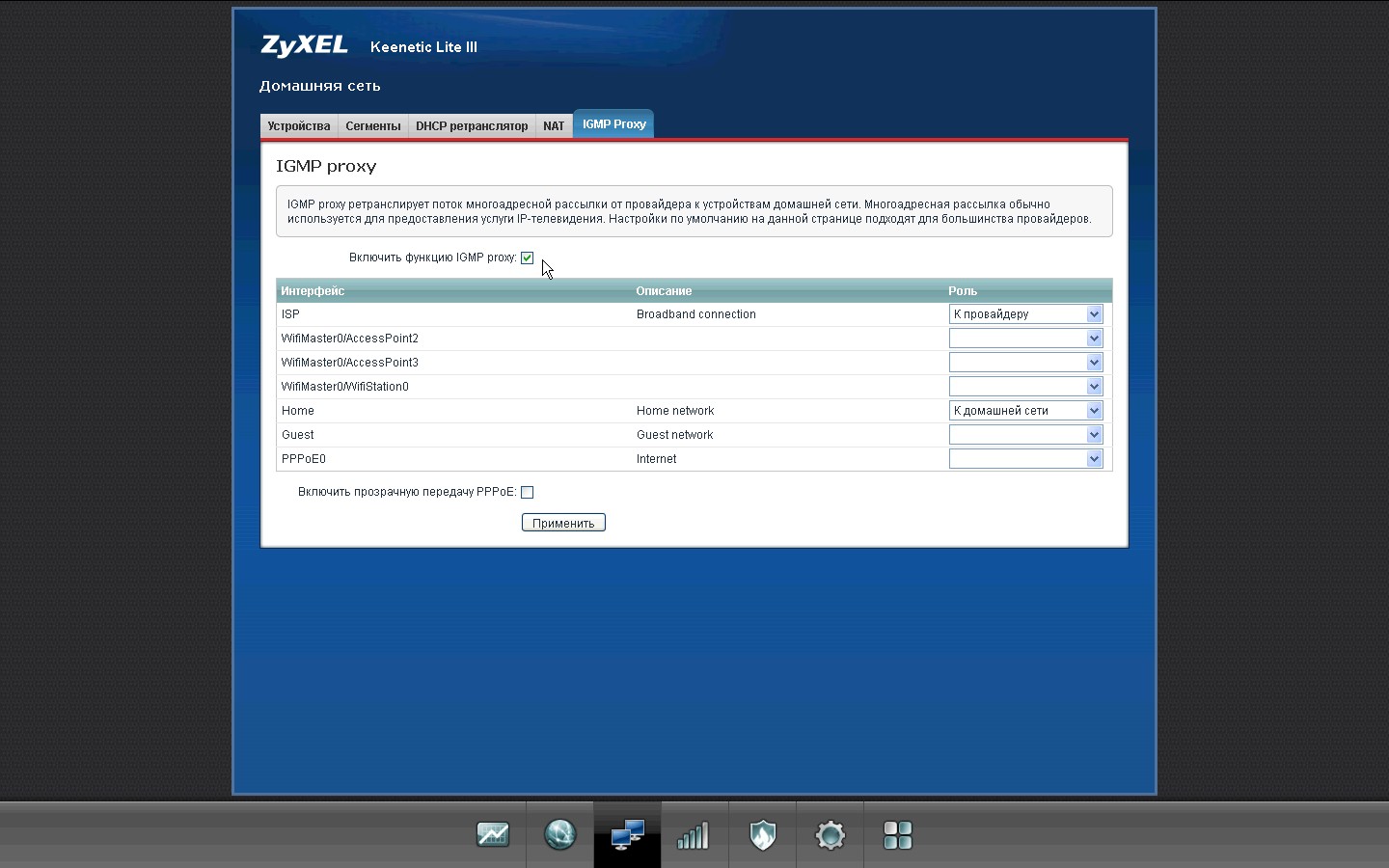Open role dropdown for WifiMaster0/AccessPoint2
This screenshot has height=868, width=1389.
(1025, 339)
